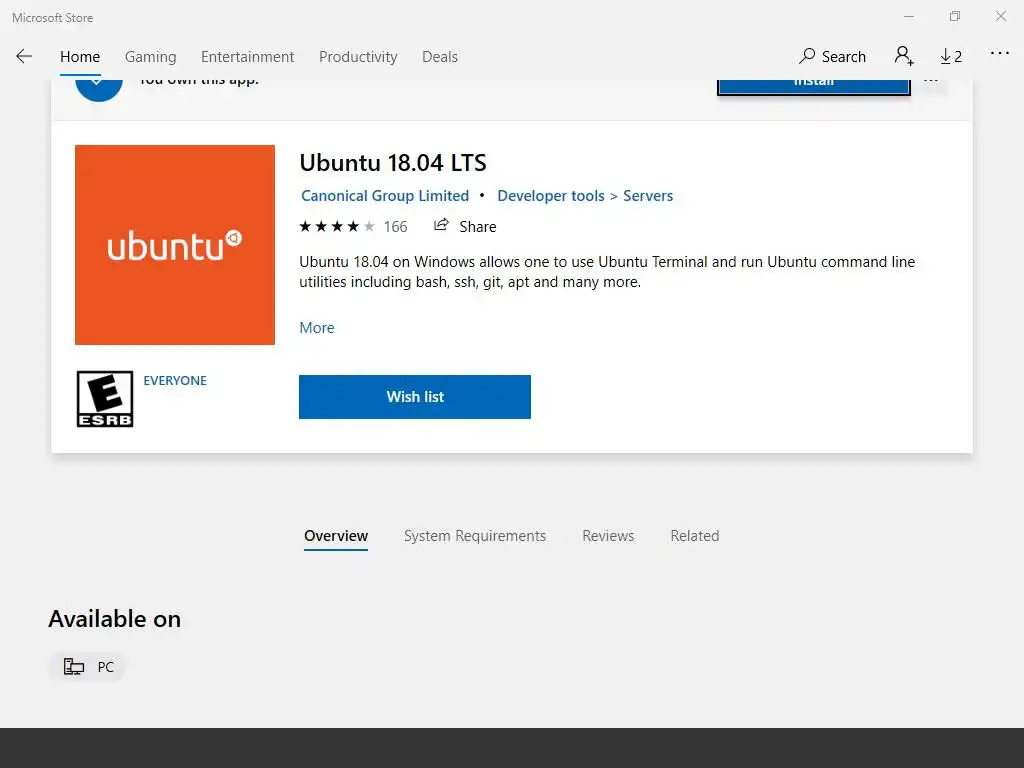Click the ESRB Everyone rating badge
Screen dimensions: 1024x768
[104, 399]
